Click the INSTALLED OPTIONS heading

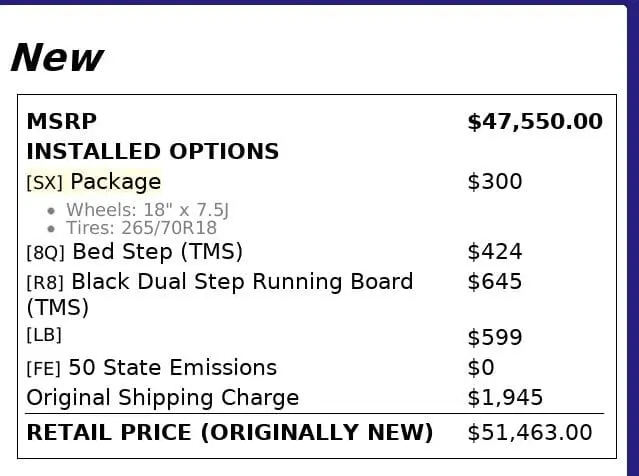coord(153,152)
